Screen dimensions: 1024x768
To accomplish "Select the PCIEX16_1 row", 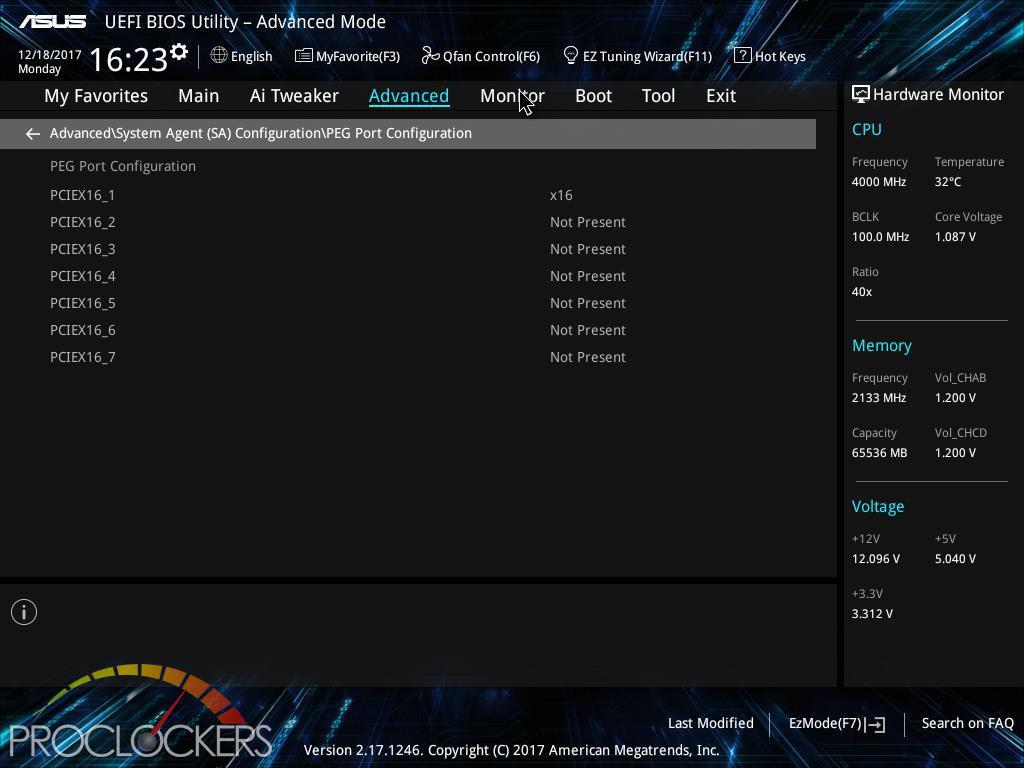I will (408, 195).
